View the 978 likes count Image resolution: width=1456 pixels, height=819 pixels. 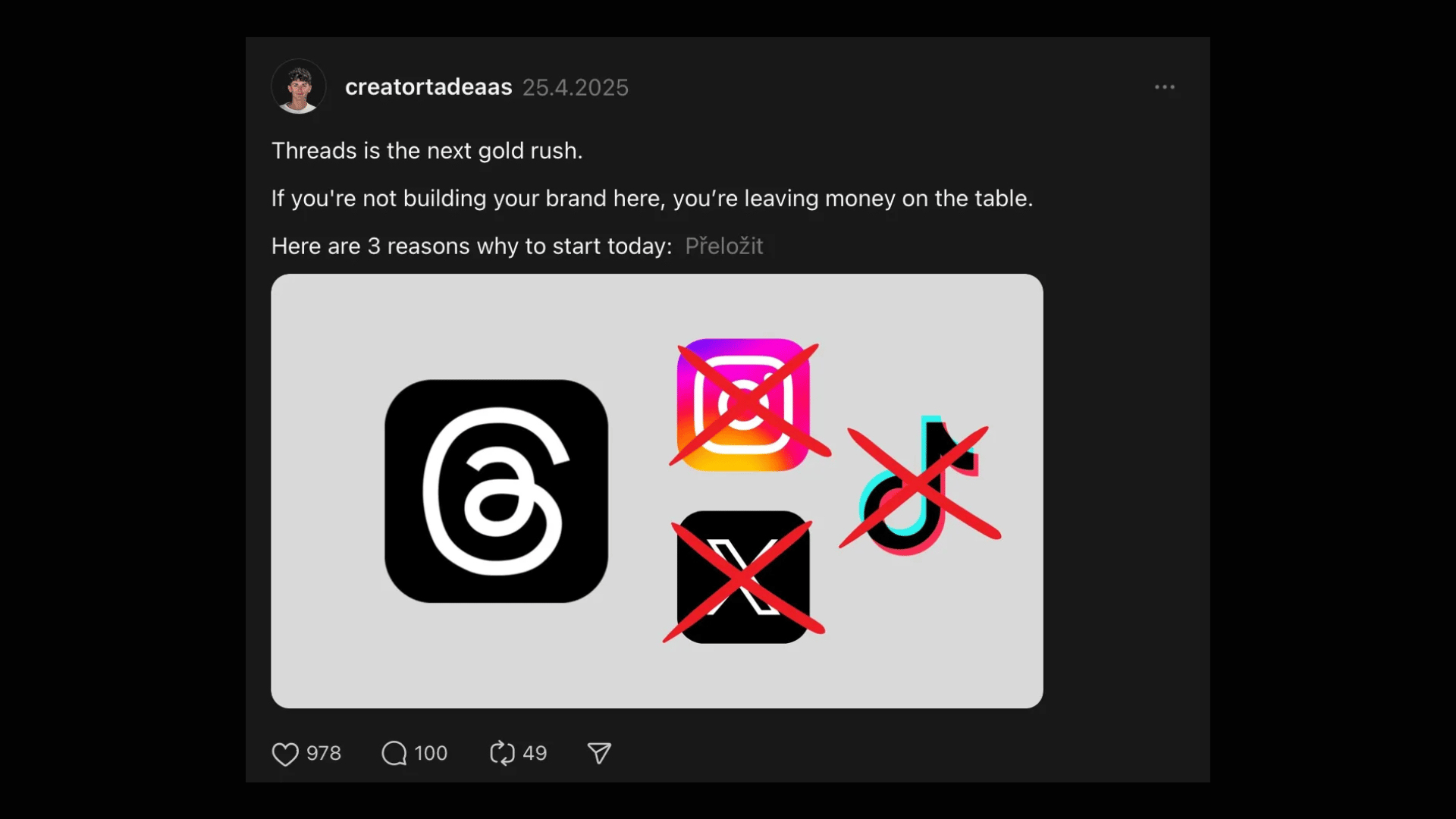coord(324,754)
